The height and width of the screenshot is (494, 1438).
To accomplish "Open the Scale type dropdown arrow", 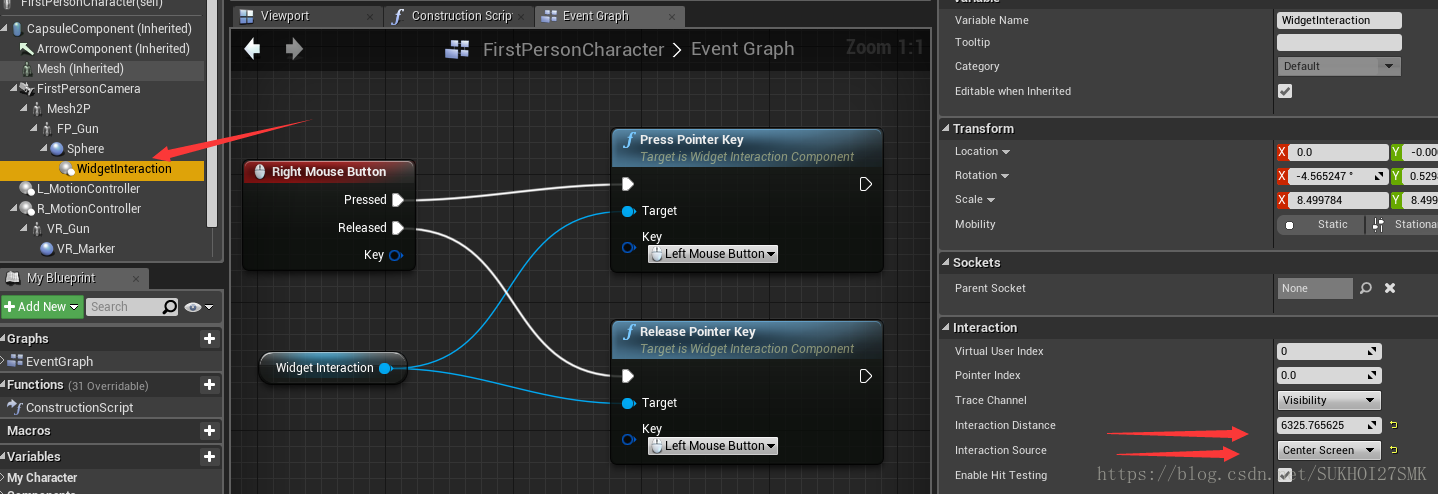I will [990, 200].
